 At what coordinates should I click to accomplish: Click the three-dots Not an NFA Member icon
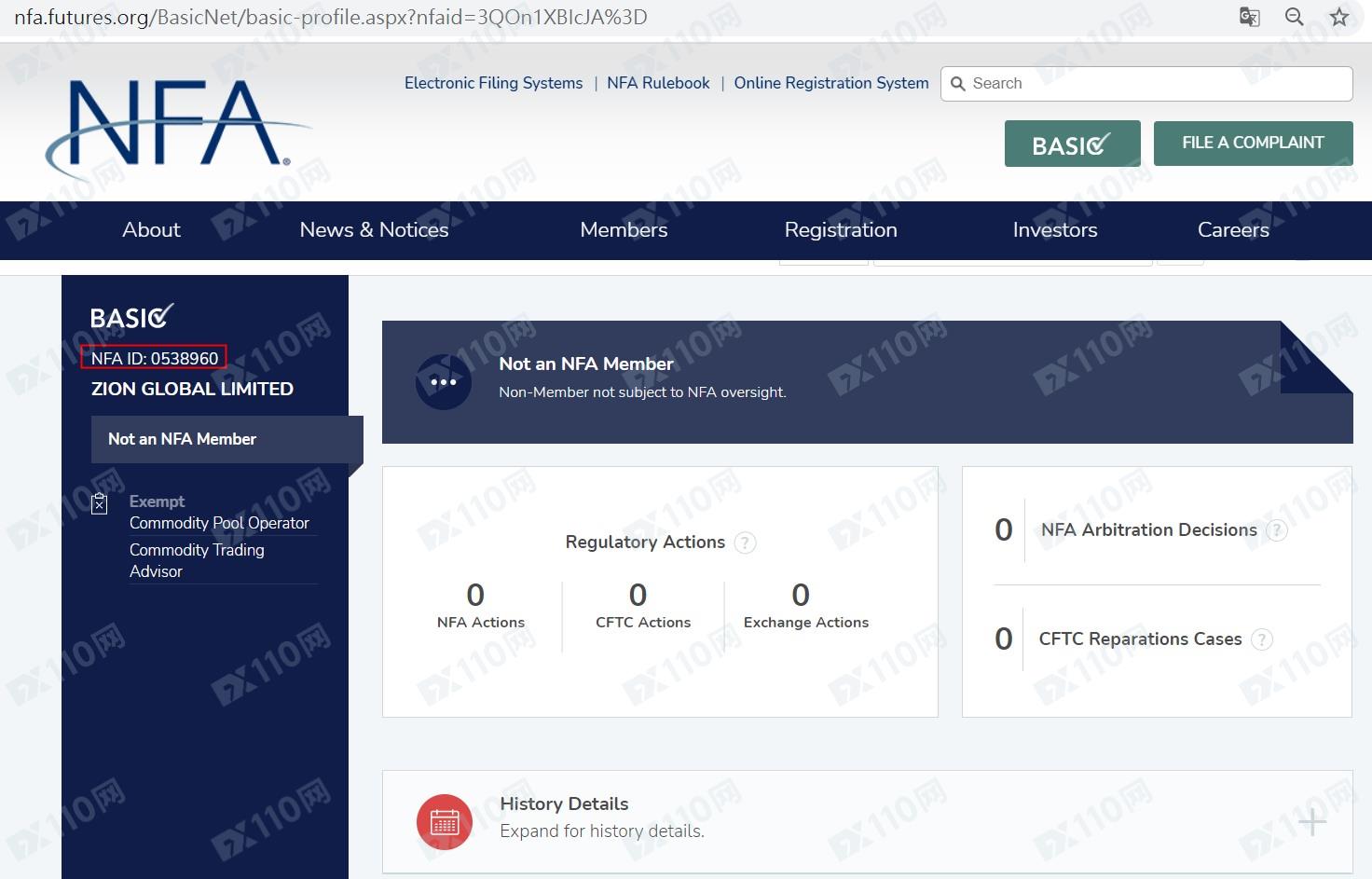[x=444, y=382]
